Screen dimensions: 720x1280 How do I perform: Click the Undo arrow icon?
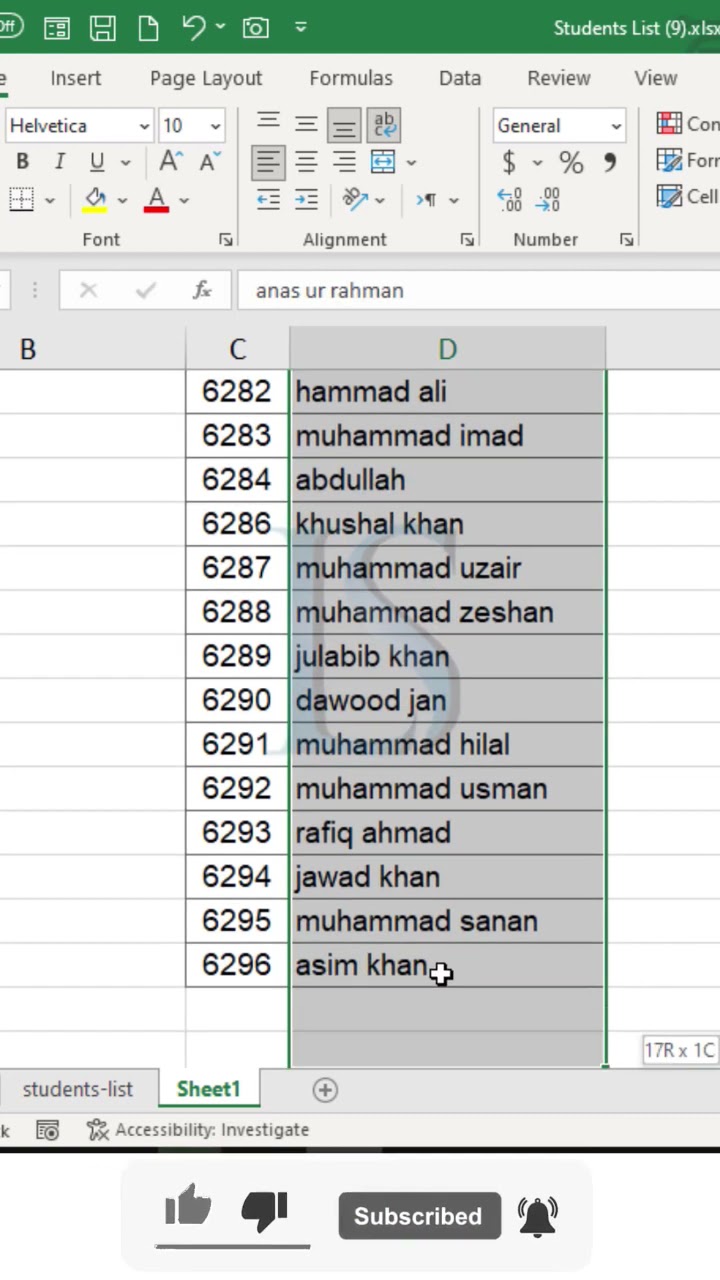(195, 28)
